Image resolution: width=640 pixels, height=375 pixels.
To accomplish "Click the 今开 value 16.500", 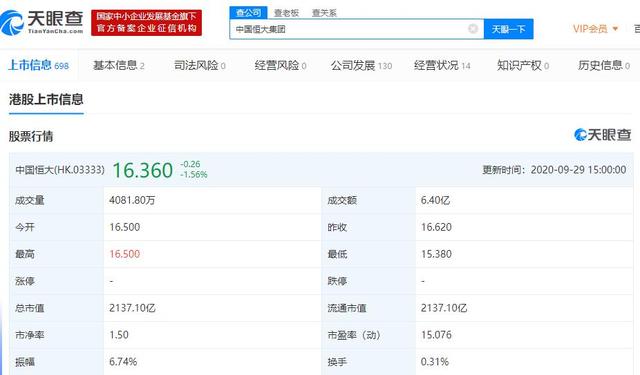I will coord(124,227).
